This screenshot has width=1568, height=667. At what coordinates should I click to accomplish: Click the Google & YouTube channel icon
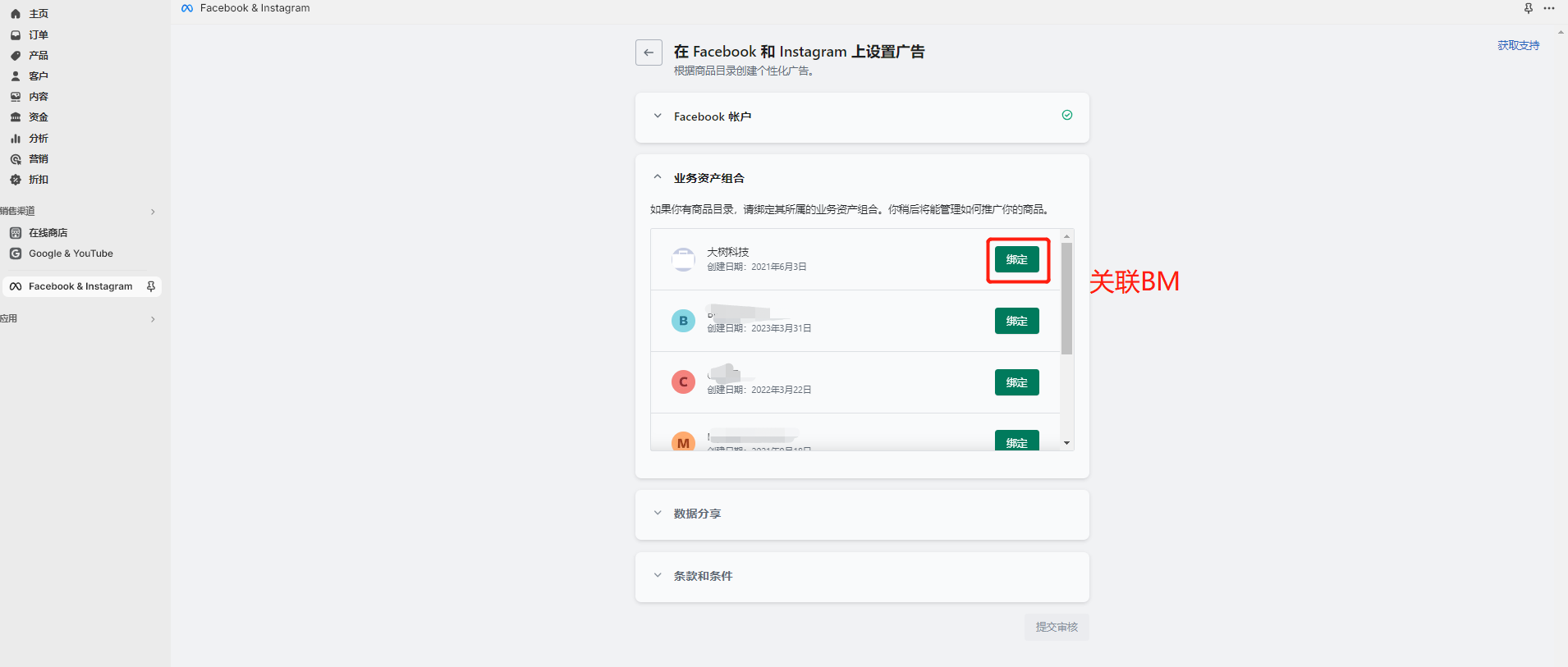click(16, 254)
